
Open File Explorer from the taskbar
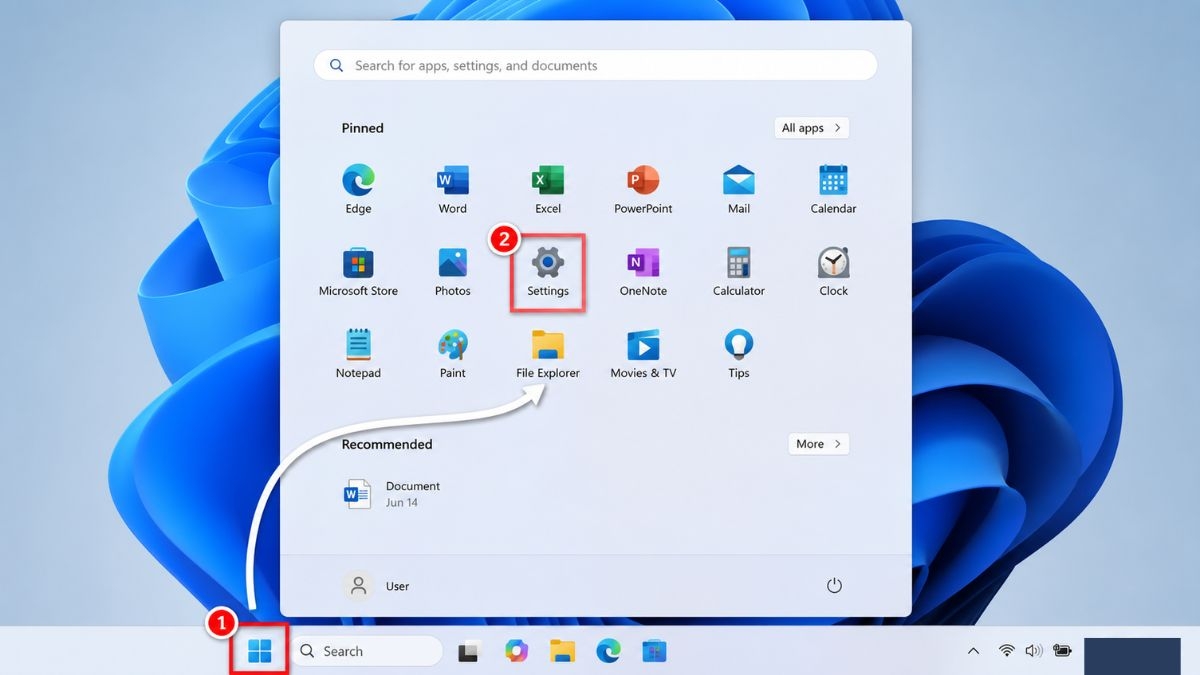coord(562,651)
